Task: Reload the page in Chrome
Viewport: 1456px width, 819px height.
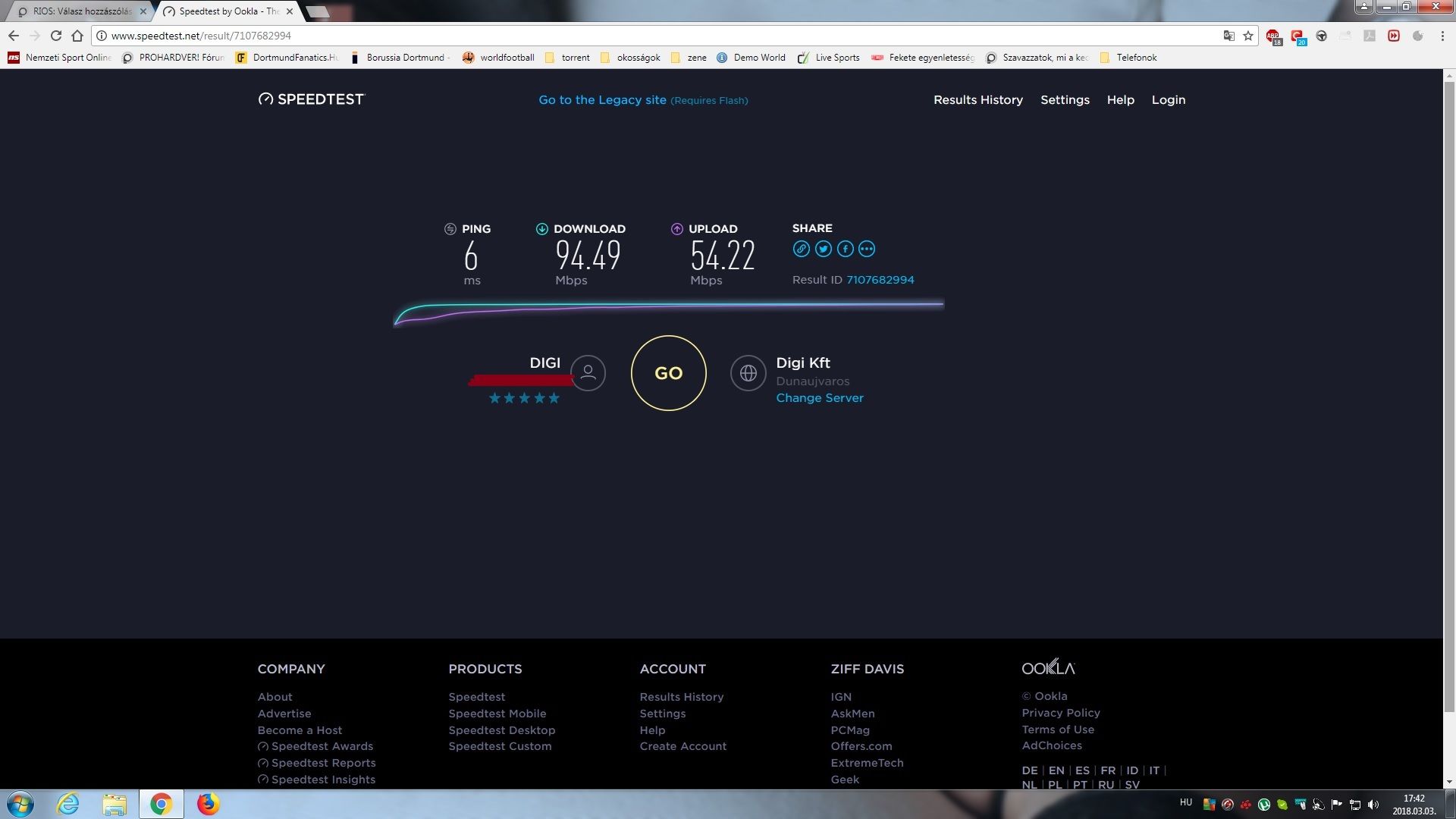Action: [55, 36]
